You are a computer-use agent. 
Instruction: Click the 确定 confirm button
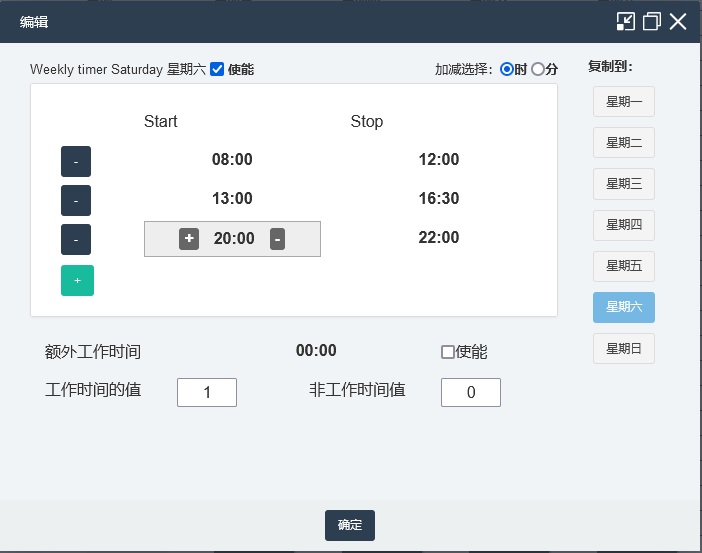[x=350, y=525]
